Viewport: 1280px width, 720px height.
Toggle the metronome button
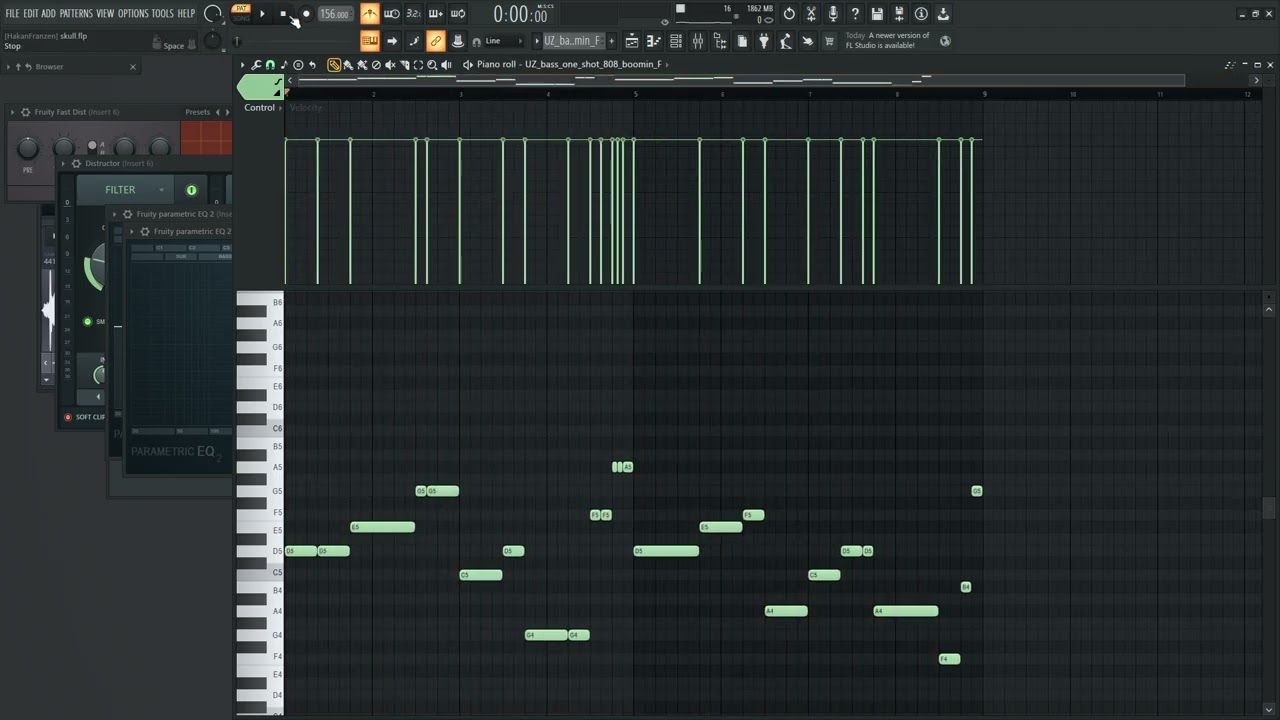click(370, 14)
